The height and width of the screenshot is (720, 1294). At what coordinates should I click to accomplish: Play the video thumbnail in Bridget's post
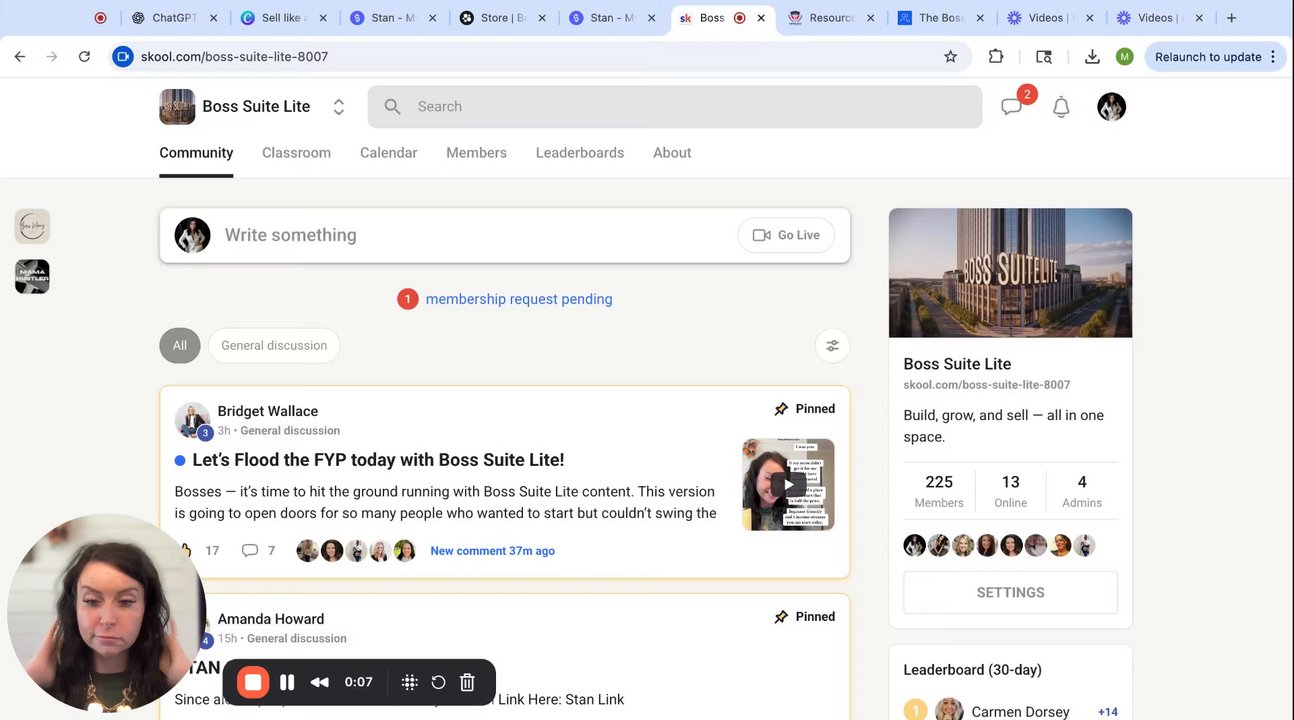point(788,484)
